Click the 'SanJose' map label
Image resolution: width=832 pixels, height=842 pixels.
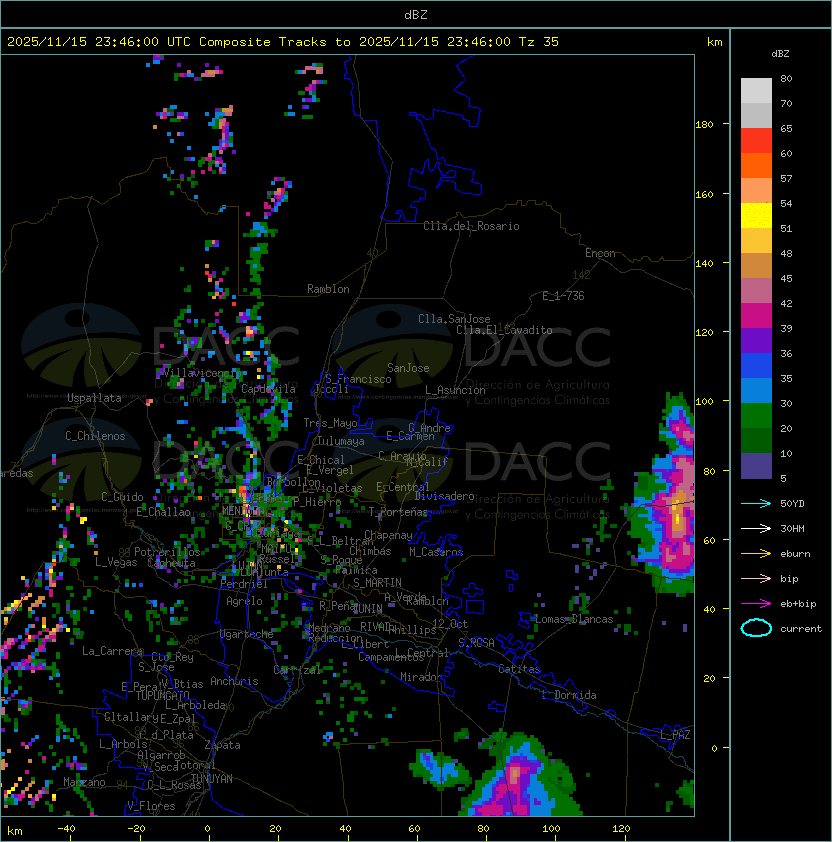pos(408,368)
